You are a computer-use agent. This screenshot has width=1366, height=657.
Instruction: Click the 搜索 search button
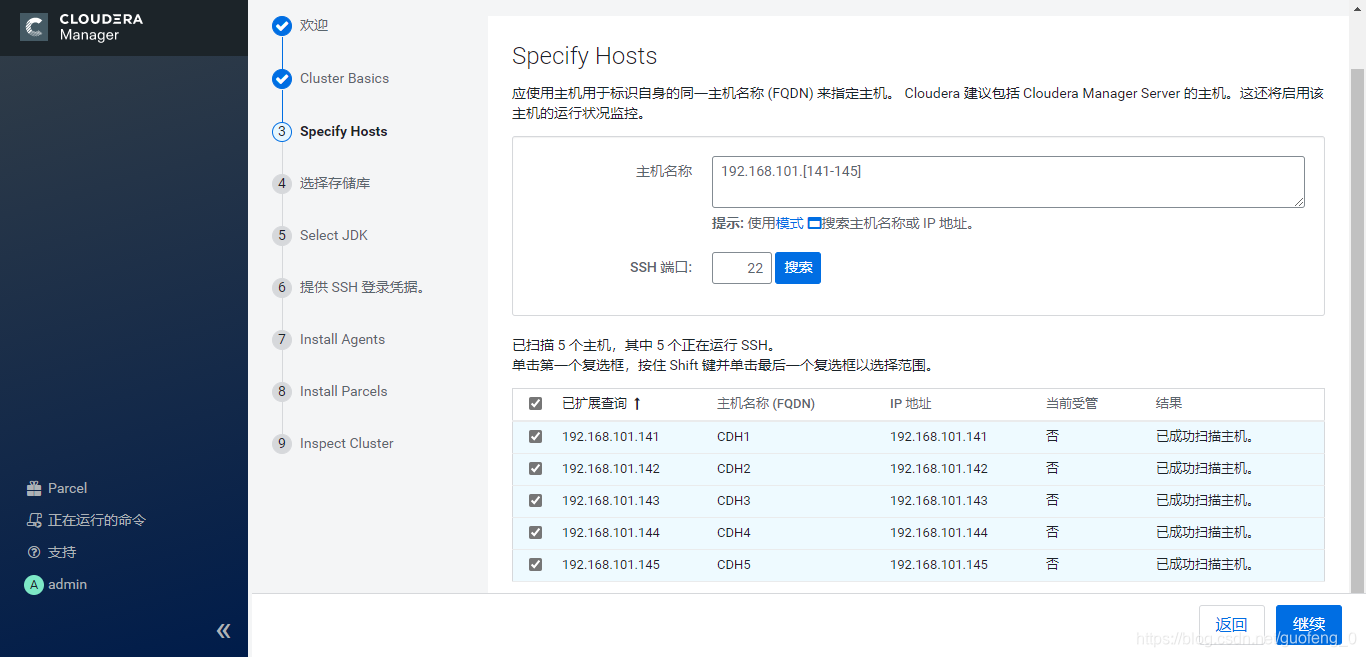click(x=798, y=268)
